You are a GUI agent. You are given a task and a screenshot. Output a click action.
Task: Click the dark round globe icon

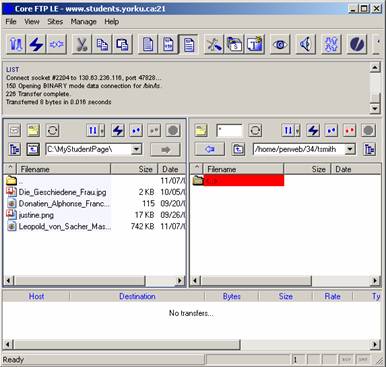[357, 44]
